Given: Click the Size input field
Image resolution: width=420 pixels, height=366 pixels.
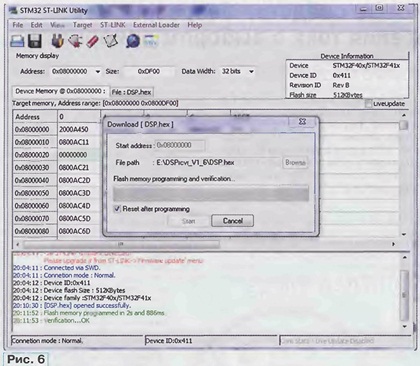Looking at the screenshot, I should [149, 72].
